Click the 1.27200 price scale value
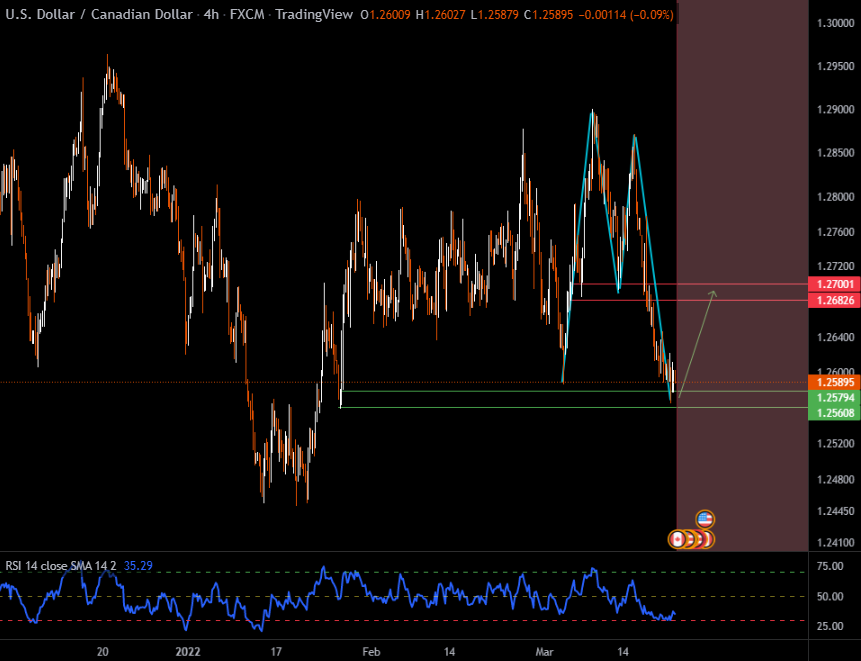The height and width of the screenshot is (661, 861). (836, 267)
